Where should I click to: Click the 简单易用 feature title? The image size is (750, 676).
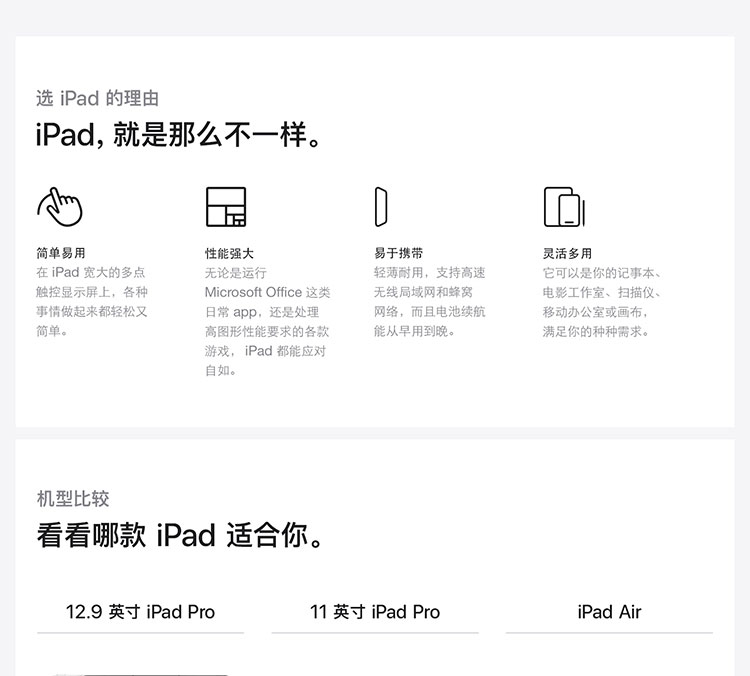click(61, 253)
